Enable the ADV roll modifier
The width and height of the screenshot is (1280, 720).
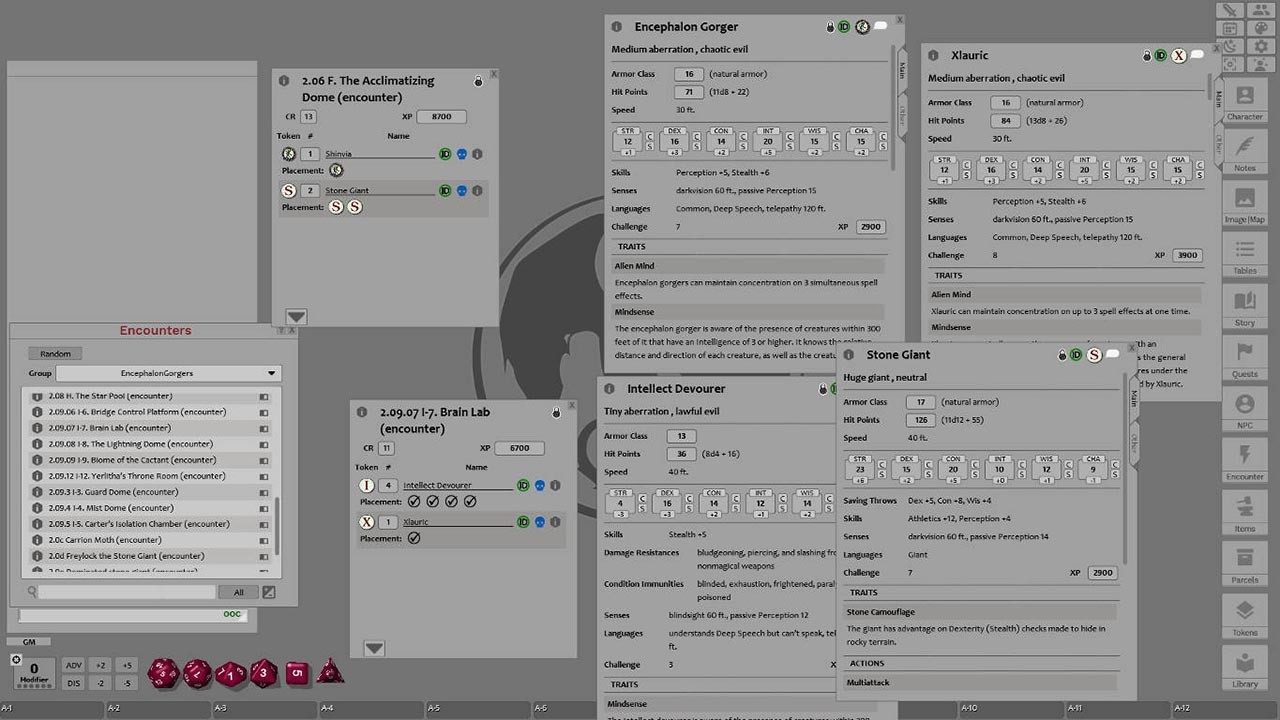tap(73, 664)
